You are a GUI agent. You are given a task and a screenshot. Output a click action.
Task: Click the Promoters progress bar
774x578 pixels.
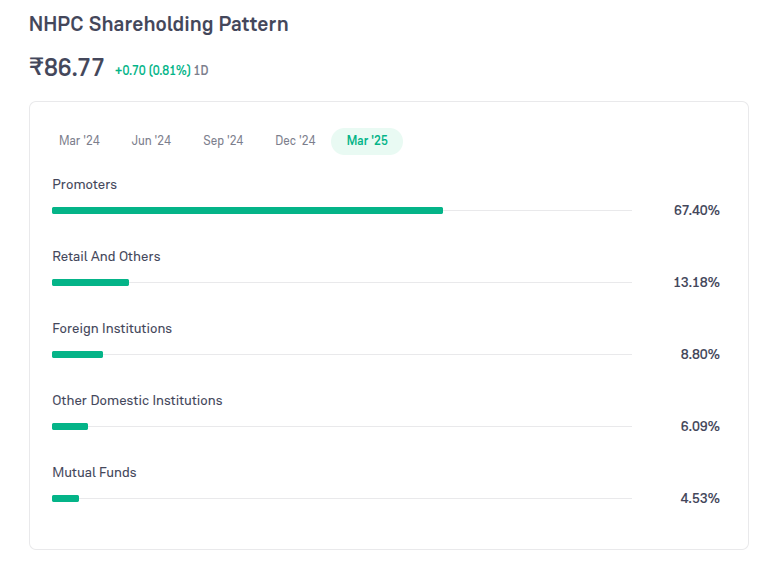point(342,211)
